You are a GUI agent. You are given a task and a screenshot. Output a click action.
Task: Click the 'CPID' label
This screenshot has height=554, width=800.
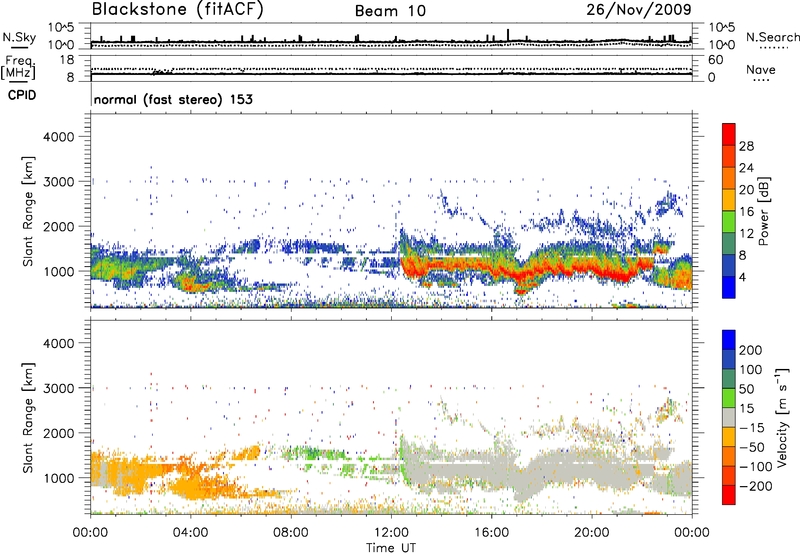[22, 95]
